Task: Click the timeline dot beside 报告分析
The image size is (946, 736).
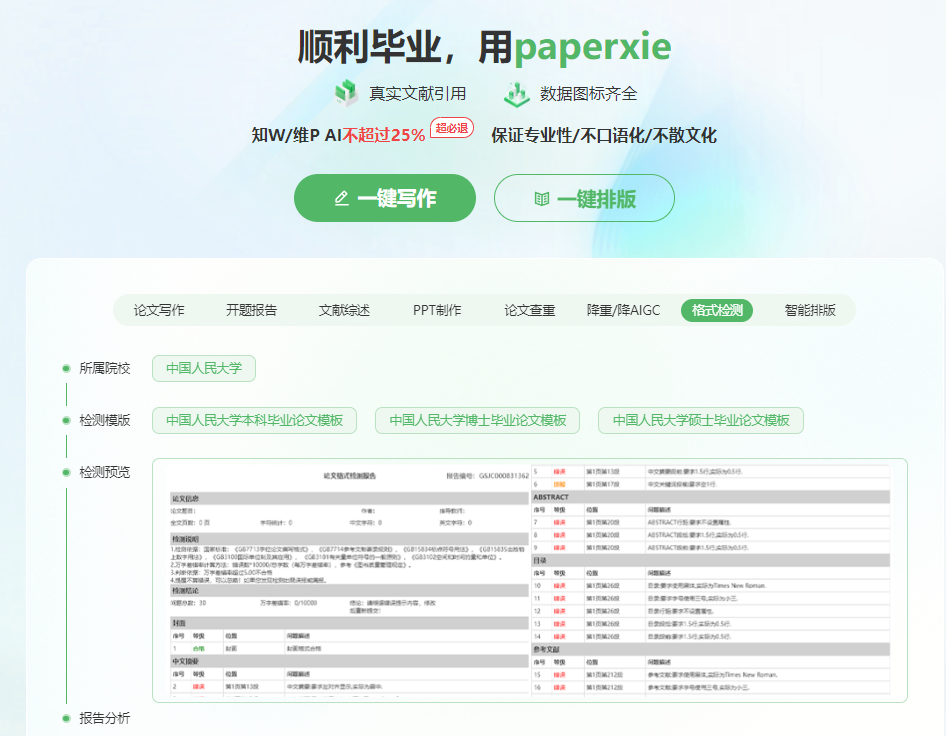Action: [65, 718]
